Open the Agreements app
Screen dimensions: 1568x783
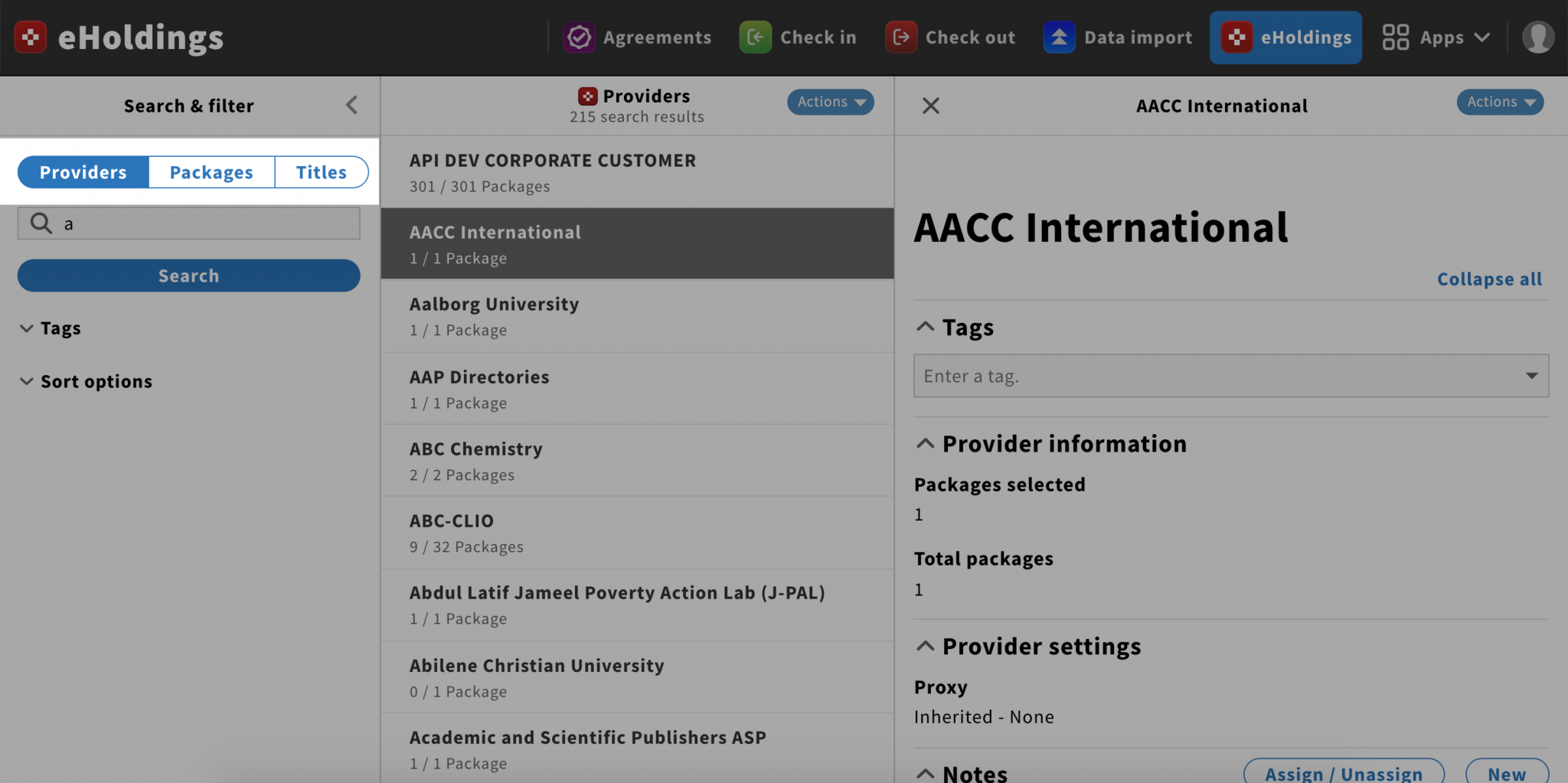coord(638,37)
